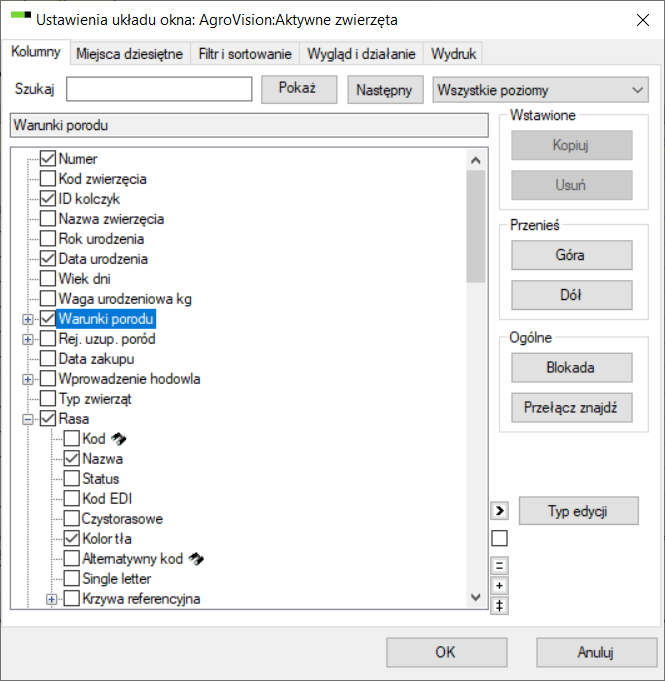The height and width of the screenshot is (681, 665).
Task: Select the Rasa row label in the tree
Action: coord(74,419)
